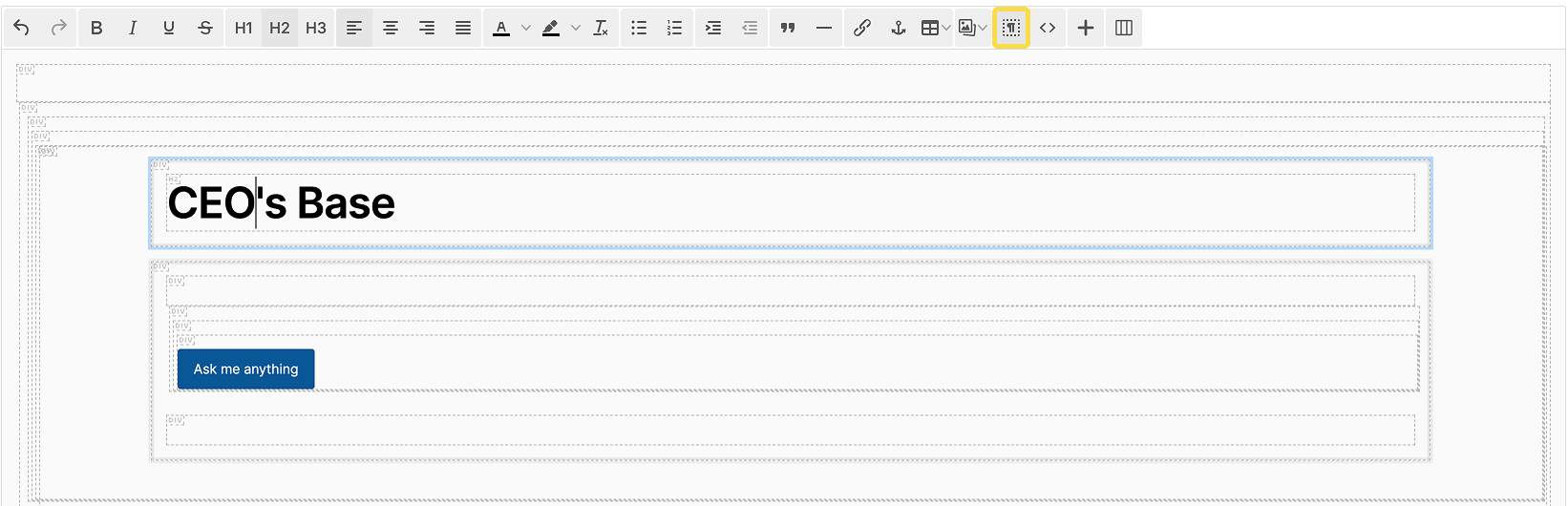Click the redo arrow icon
This screenshot has width=1568, height=506.
tap(58, 28)
